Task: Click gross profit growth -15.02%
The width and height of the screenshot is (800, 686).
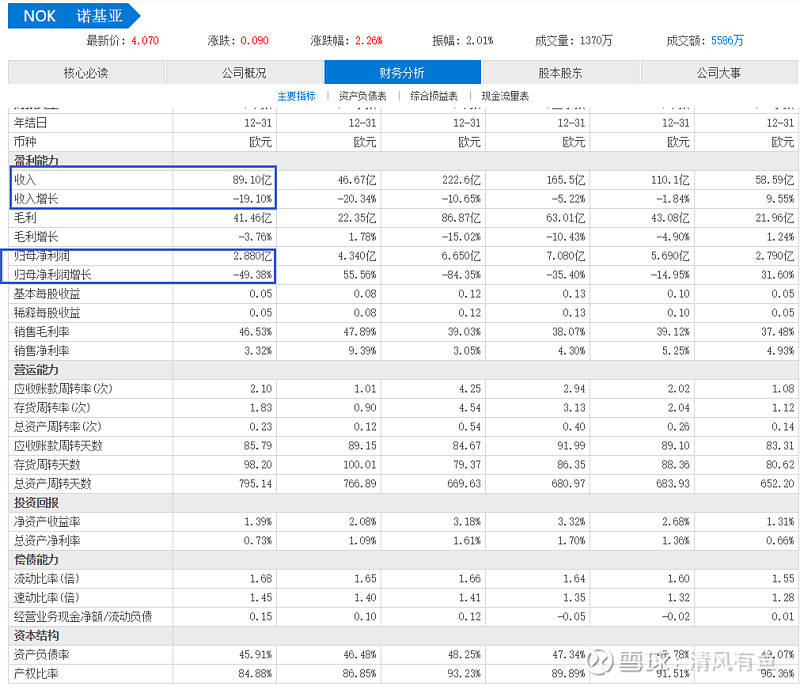Action: (461, 237)
